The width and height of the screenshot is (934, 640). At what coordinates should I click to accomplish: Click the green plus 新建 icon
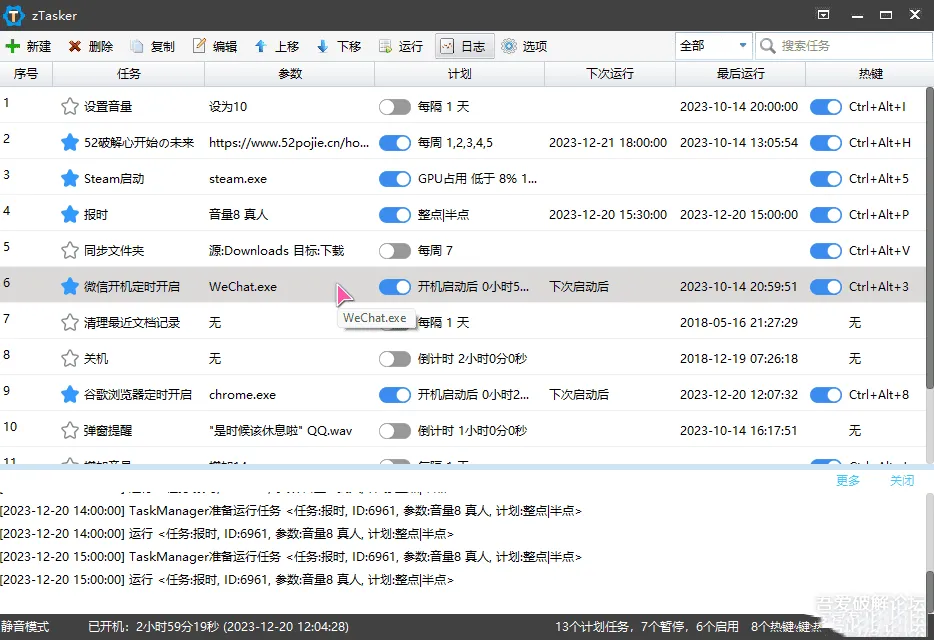tap(13, 46)
